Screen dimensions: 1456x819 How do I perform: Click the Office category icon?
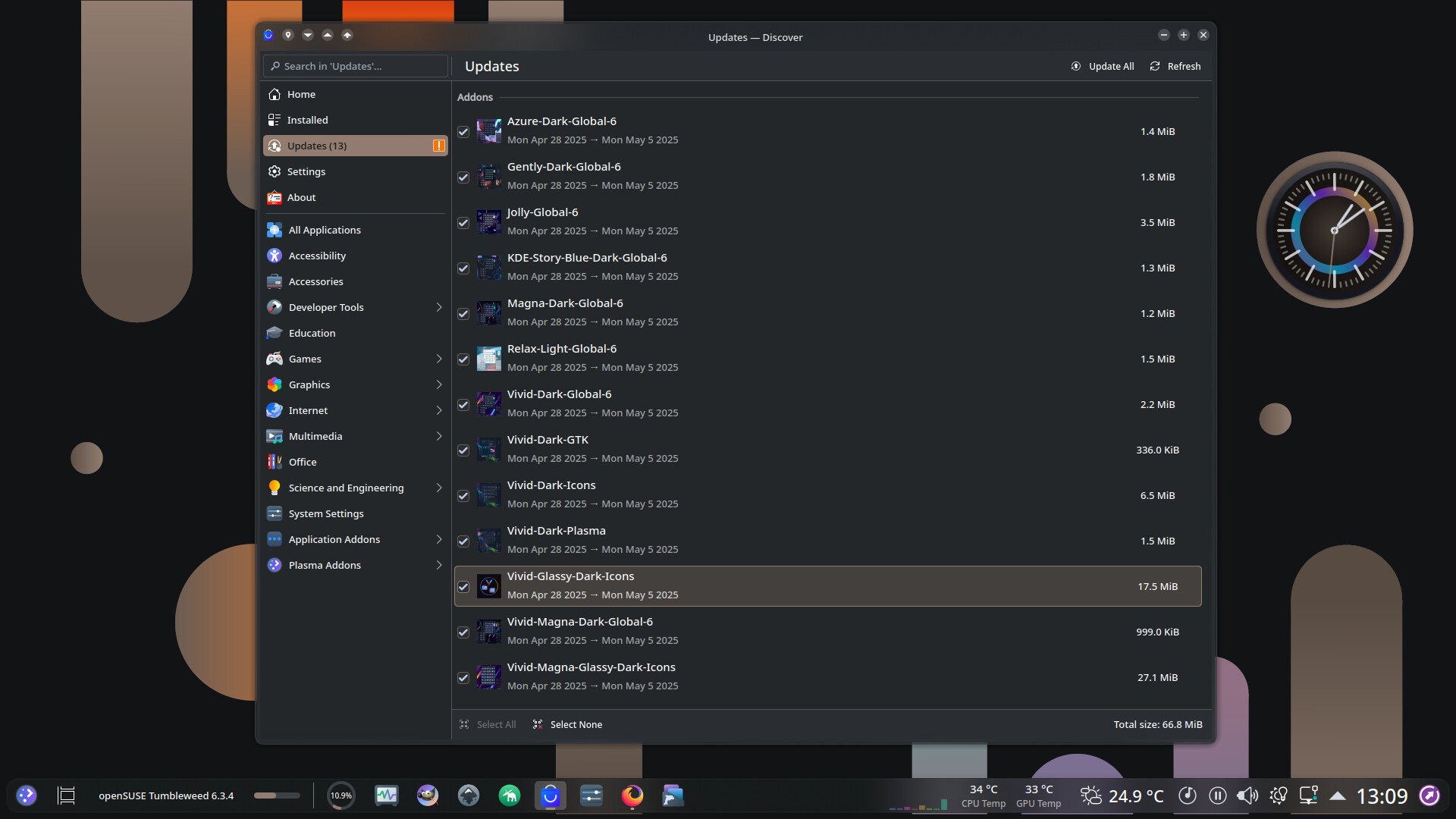(275, 462)
